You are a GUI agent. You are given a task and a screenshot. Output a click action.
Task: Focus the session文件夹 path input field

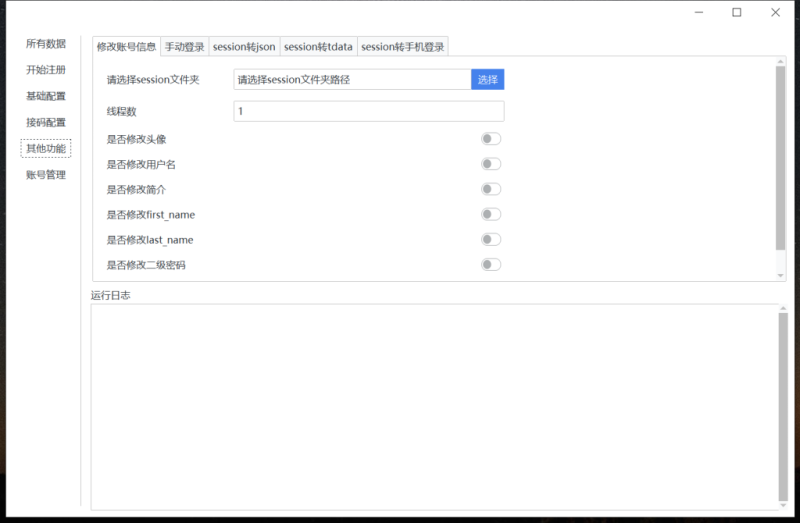352,79
